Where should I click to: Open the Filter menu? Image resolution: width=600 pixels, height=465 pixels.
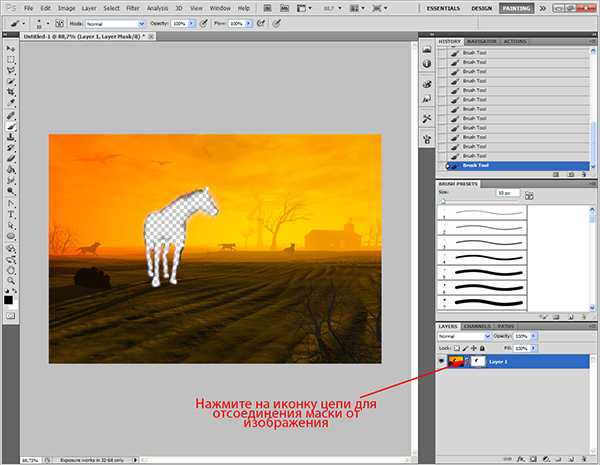[x=133, y=8]
